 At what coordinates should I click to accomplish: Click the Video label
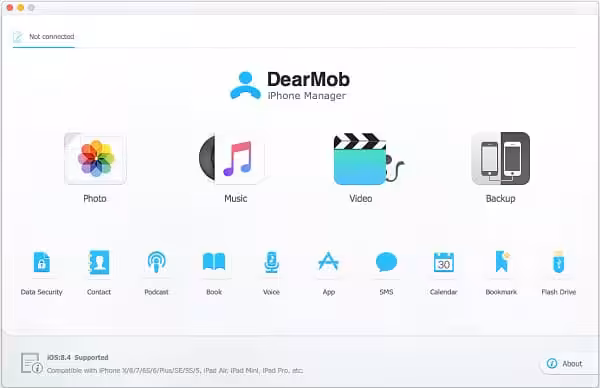point(361,199)
